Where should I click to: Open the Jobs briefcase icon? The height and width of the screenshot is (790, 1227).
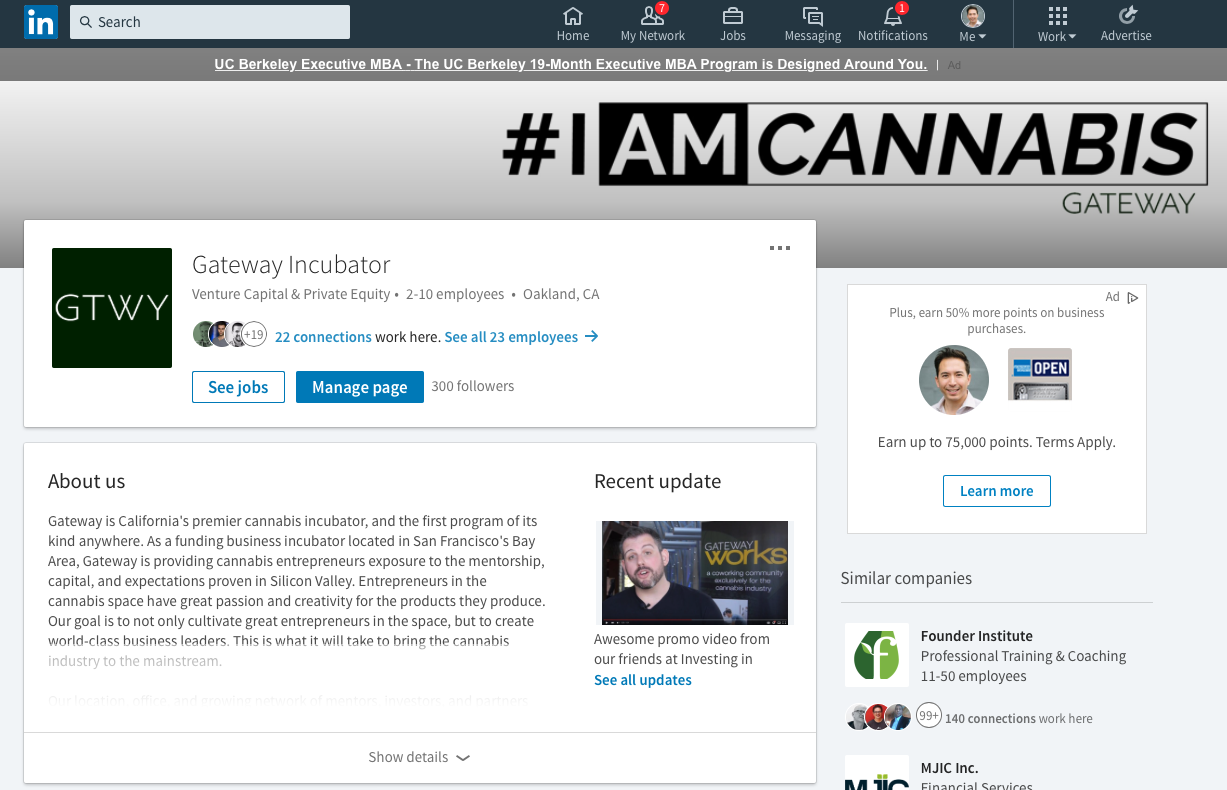(732, 18)
